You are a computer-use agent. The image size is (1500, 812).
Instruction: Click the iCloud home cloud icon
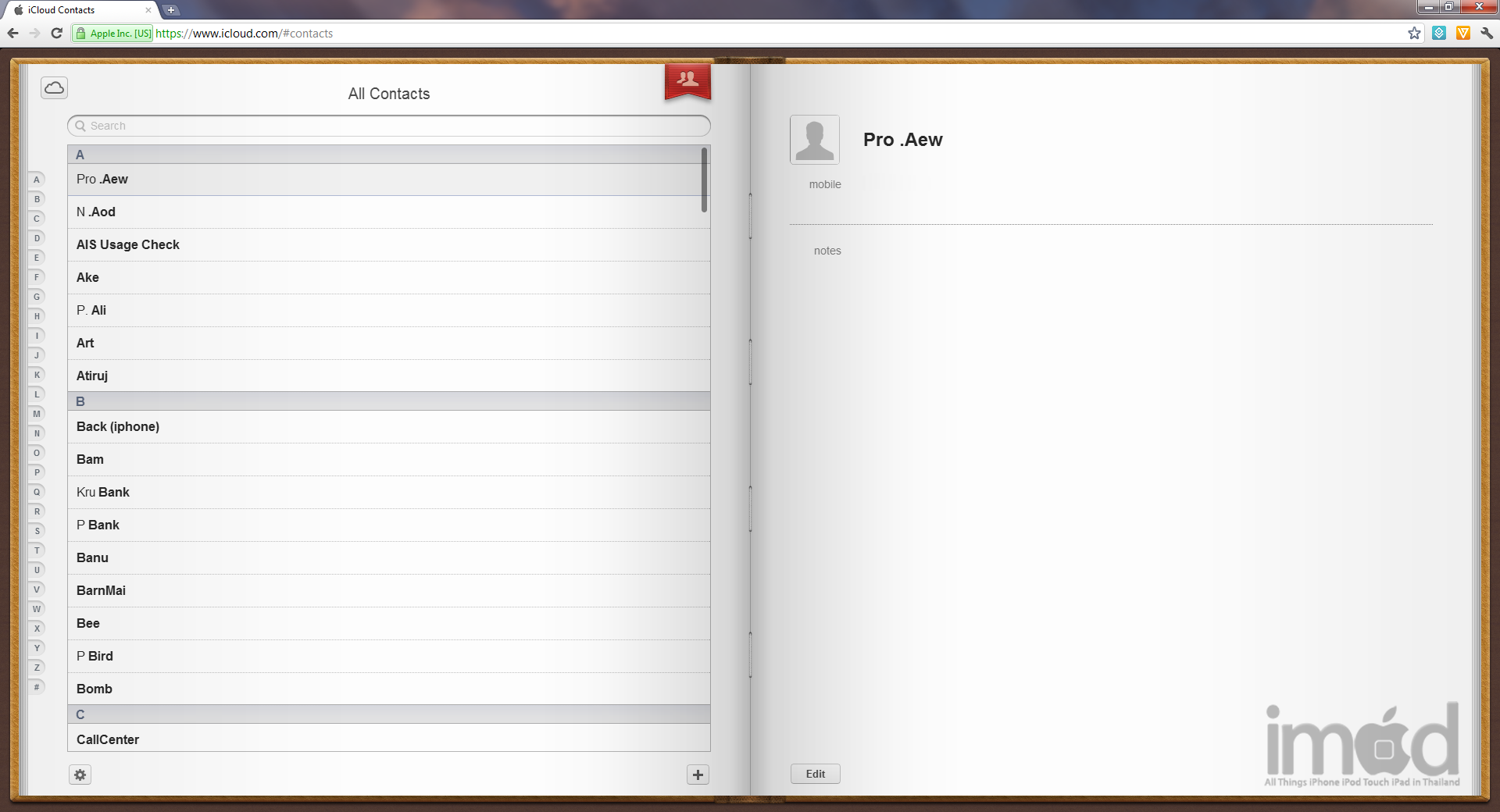coord(54,87)
